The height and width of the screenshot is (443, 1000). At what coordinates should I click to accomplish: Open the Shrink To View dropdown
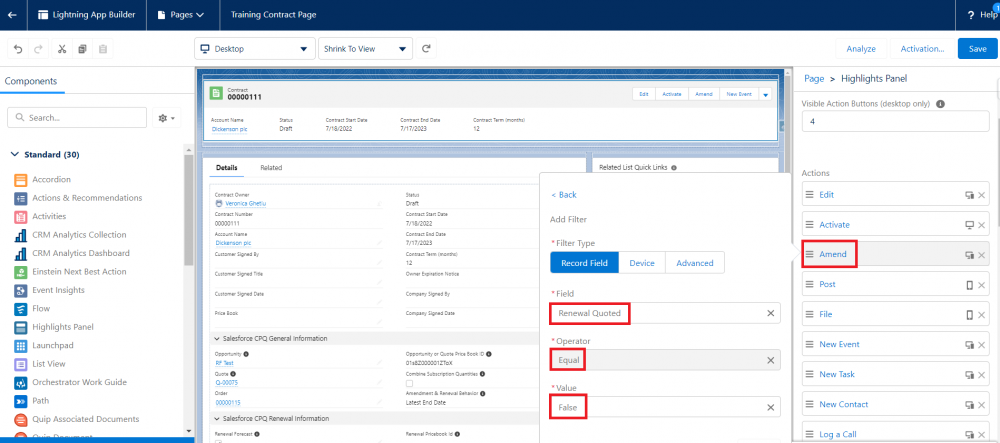tap(365, 48)
